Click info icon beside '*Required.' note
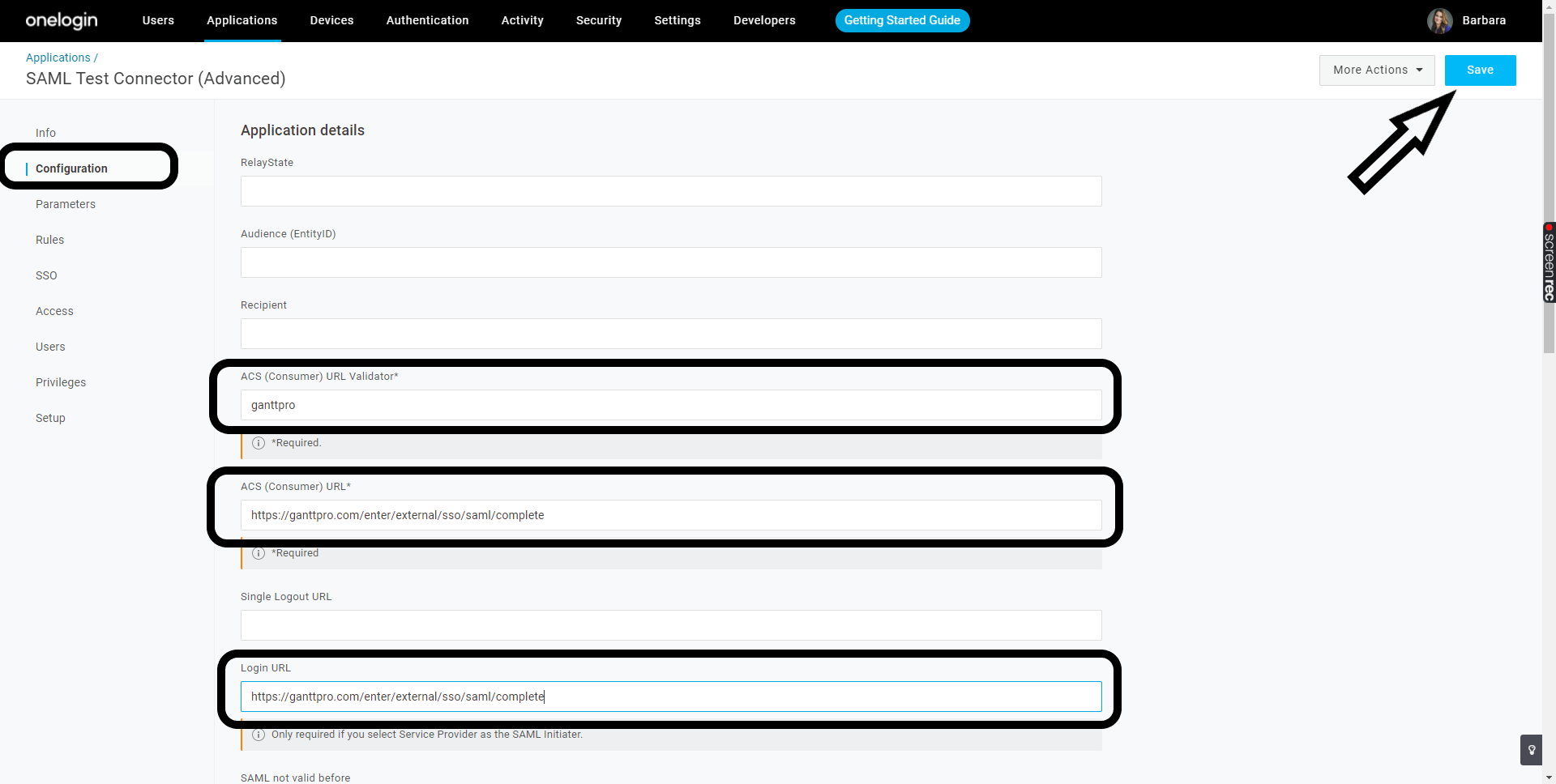 click(259, 443)
